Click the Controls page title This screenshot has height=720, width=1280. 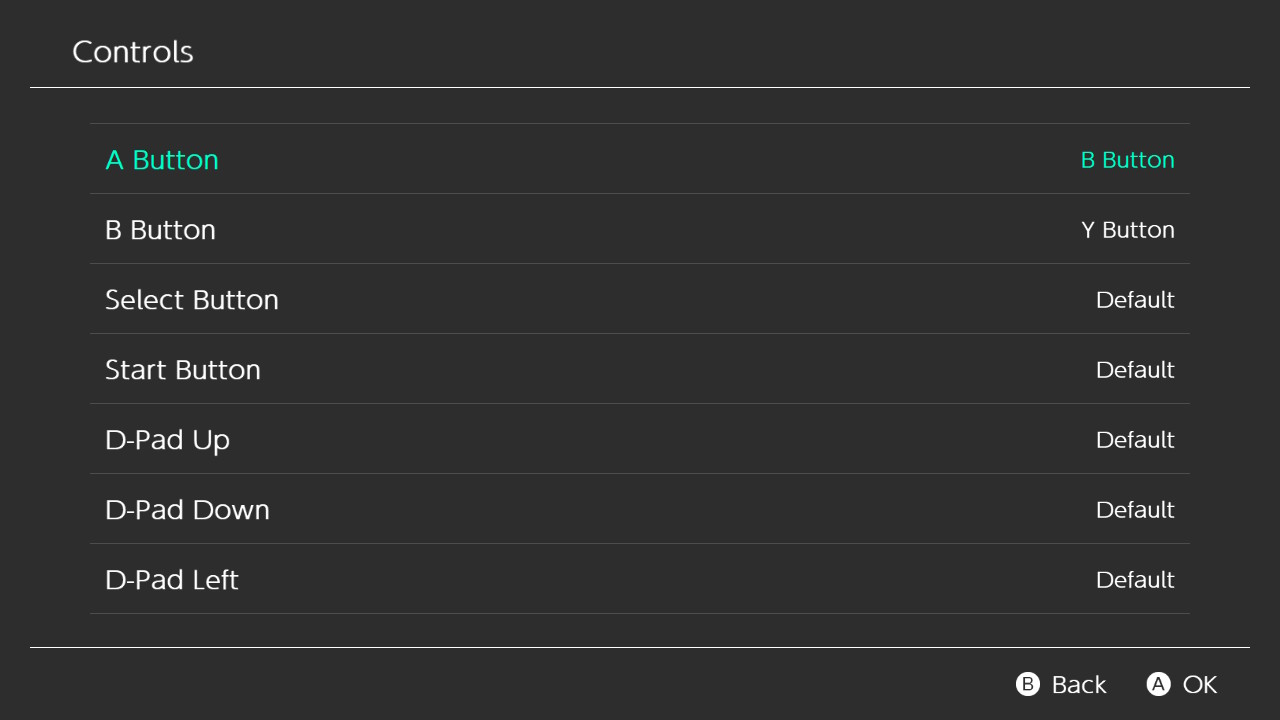pos(133,52)
